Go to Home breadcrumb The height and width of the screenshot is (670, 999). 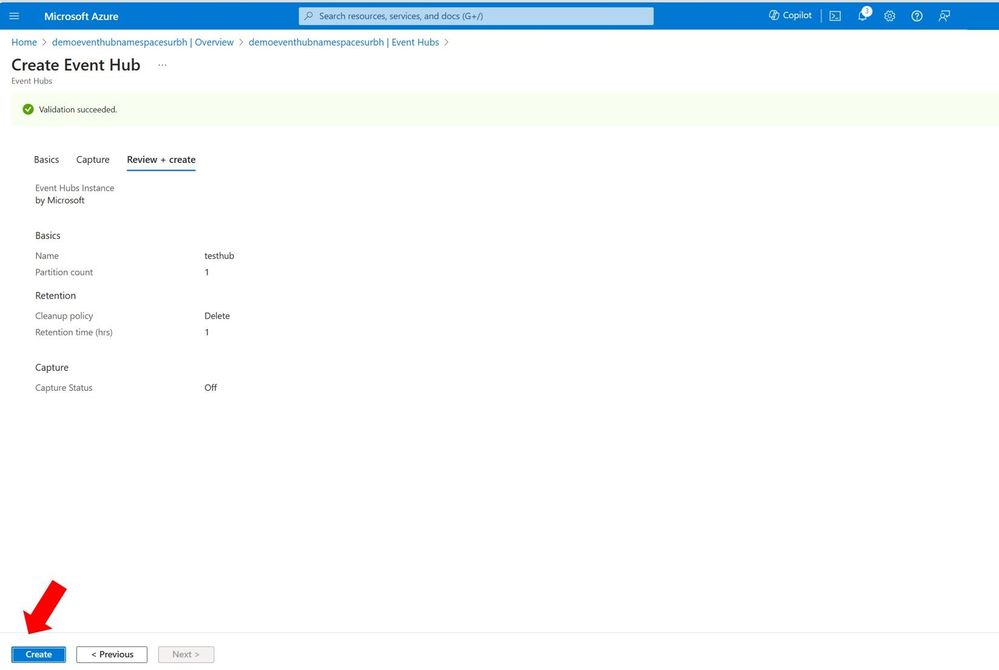pyautogui.click(x=24, y=42)
